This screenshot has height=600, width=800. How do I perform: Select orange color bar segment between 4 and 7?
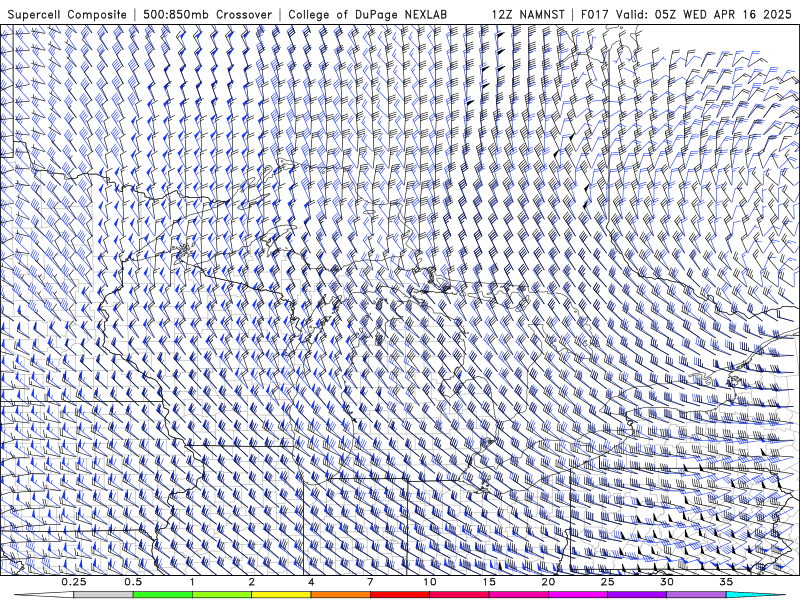[340, 595]
